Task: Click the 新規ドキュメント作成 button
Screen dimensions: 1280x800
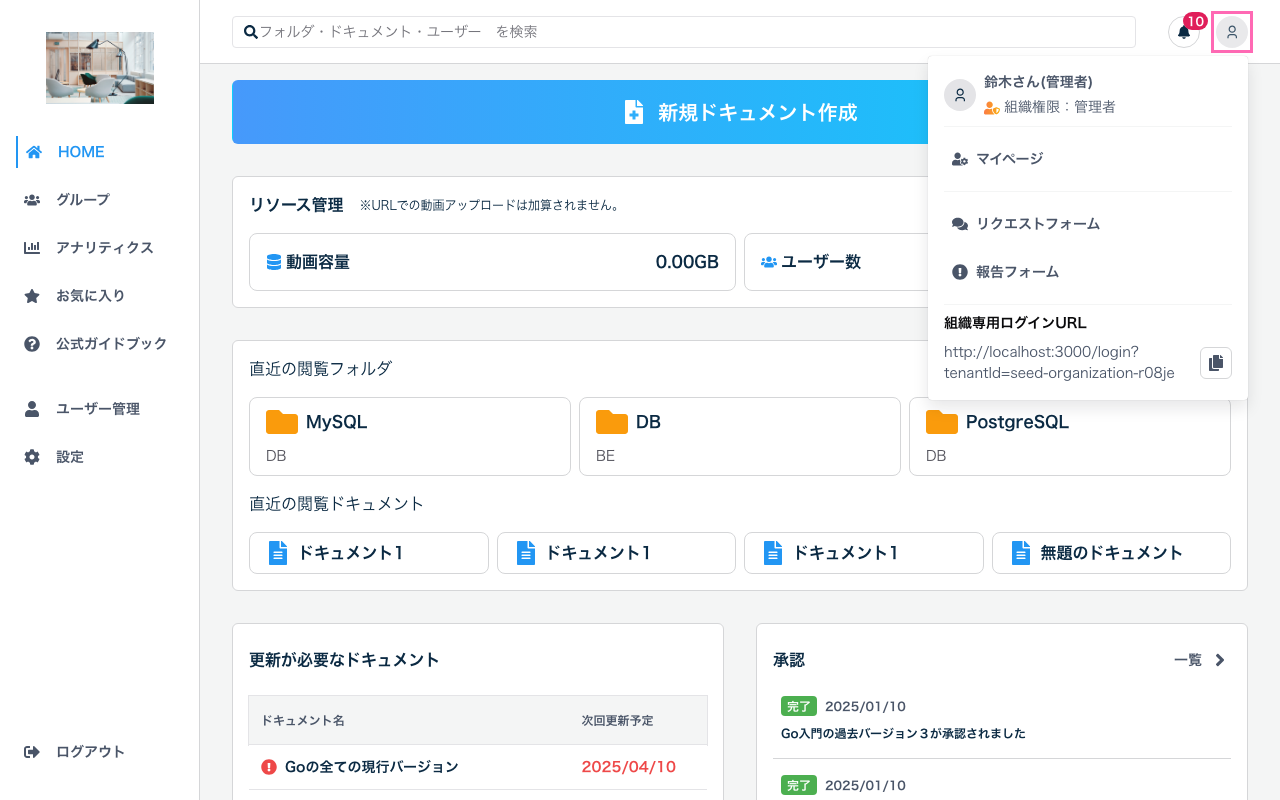Action: (740, 112)
